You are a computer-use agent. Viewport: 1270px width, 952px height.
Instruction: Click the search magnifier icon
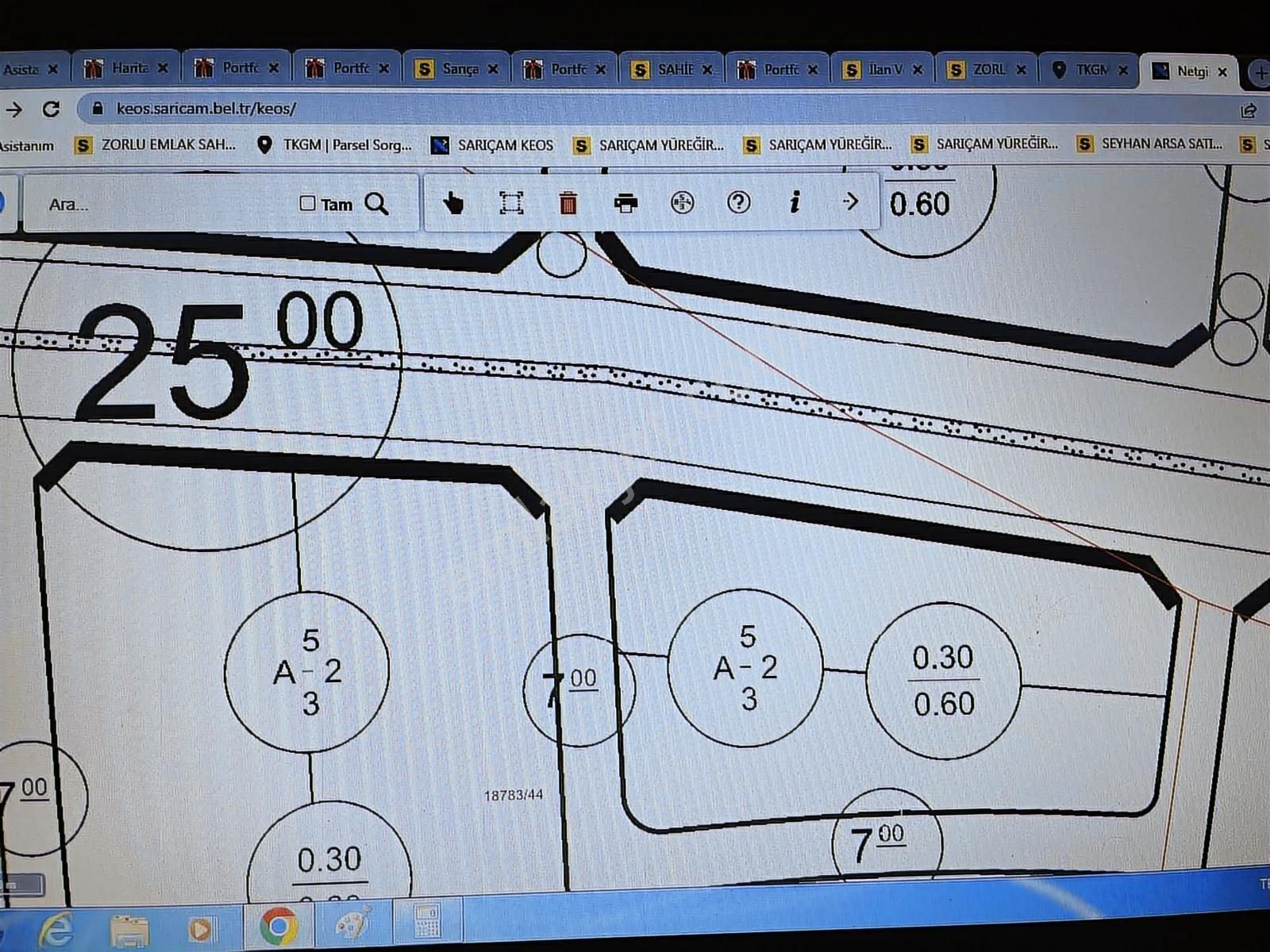[x=377, y=205]
